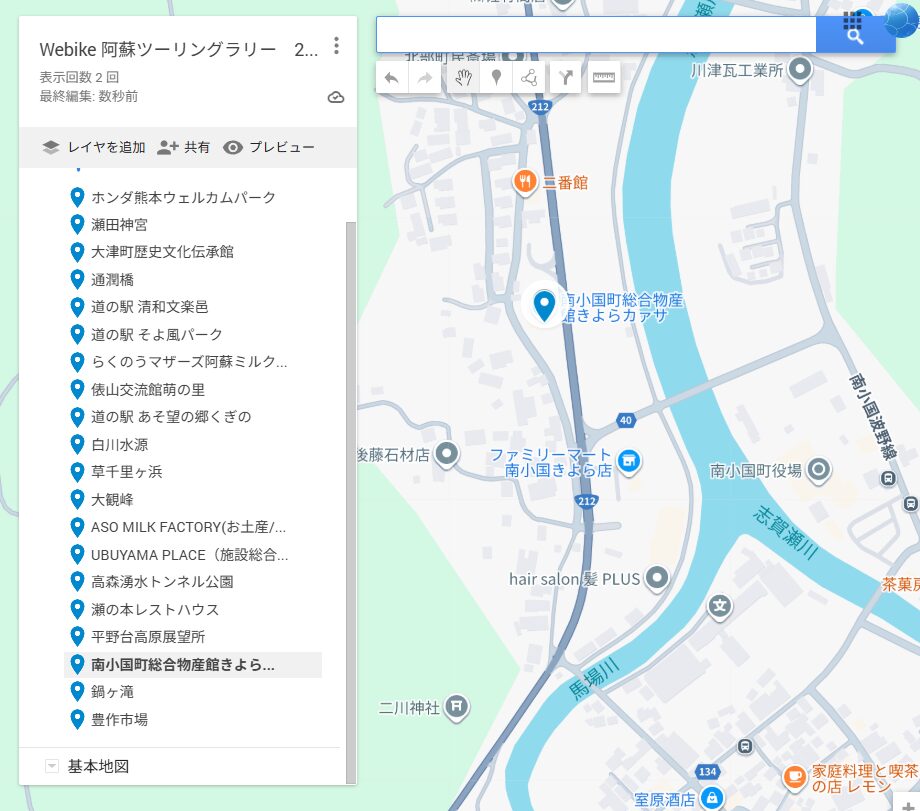Click the cloud saved status icon
Image resolution: width=920 pixels, height=811 pixels.
[x=336, y=97]
